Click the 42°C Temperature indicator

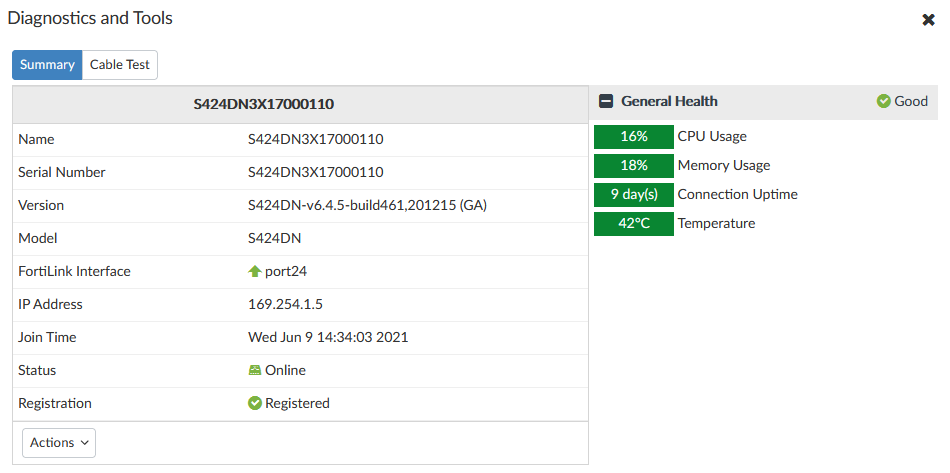(634, 223)
